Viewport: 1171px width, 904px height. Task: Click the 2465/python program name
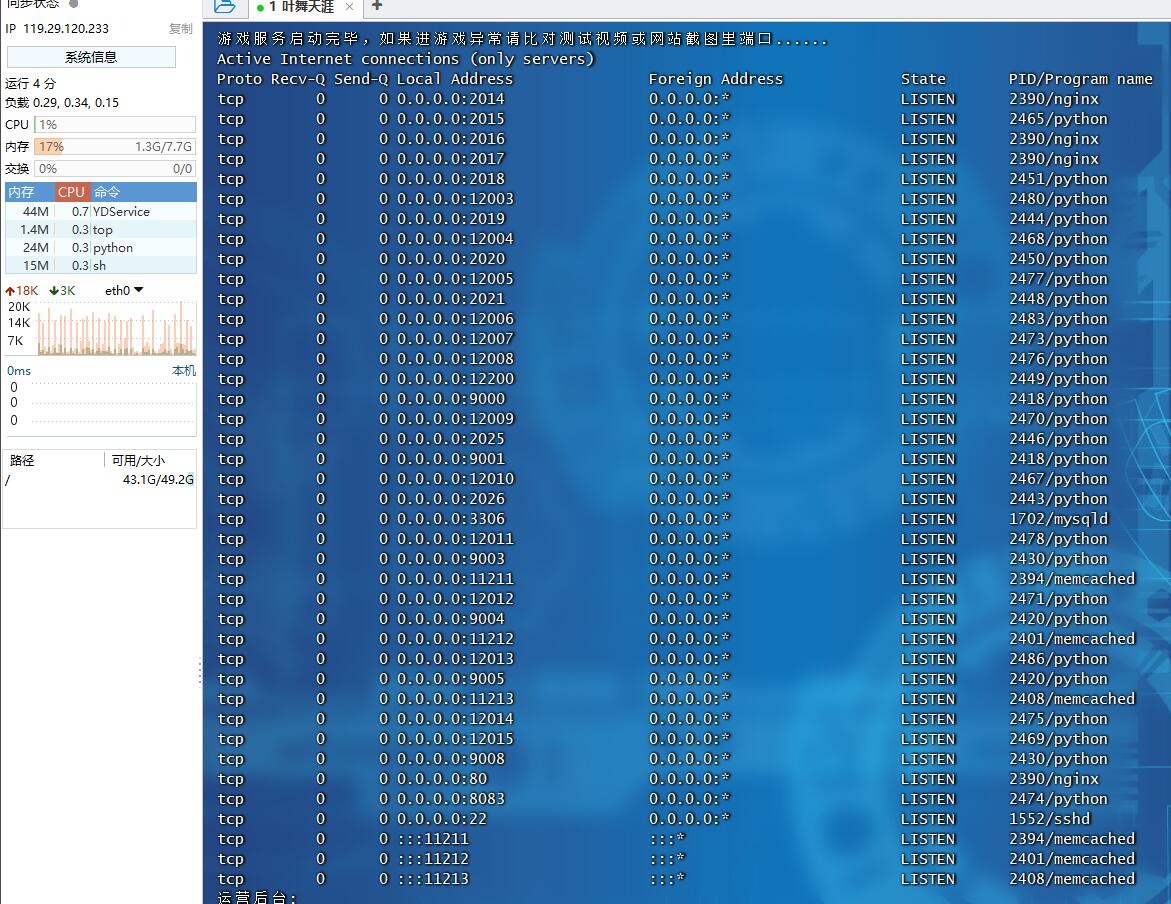pos(1058,119)
